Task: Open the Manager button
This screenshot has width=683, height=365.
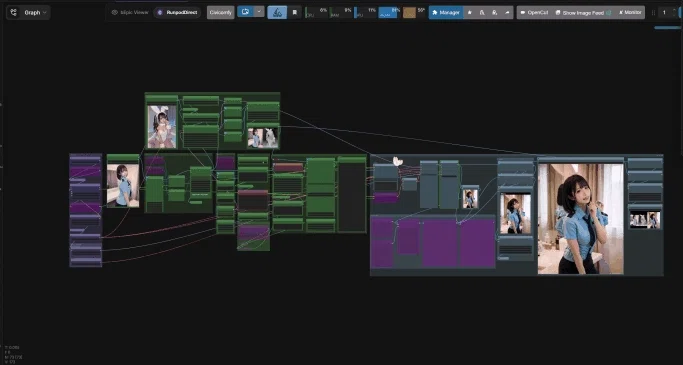Action: (446, 13)
